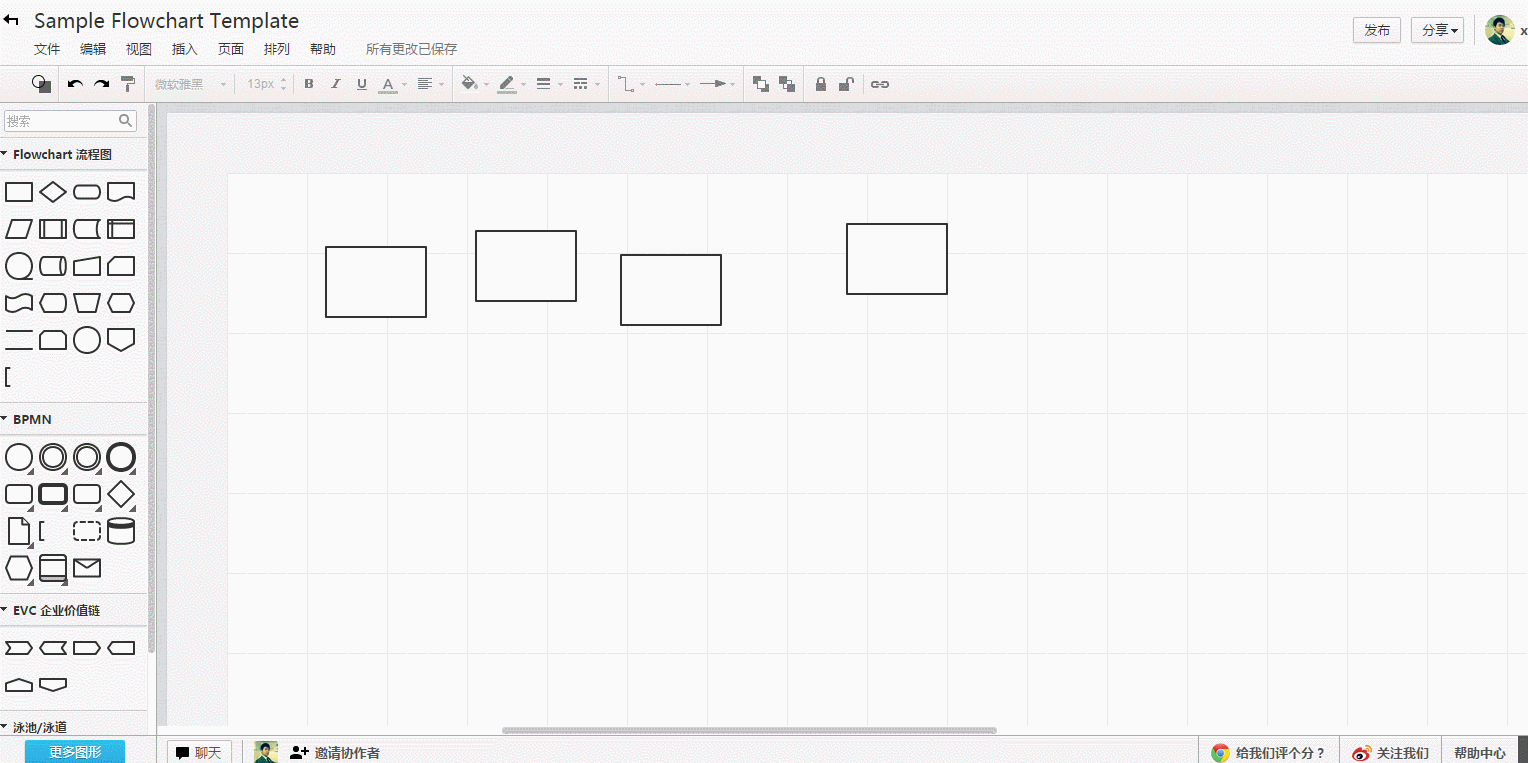Click the 更多图形 more shapes button
This screenshot has width=1528, height=763.
pyautogui.click(x=75, y=752)
